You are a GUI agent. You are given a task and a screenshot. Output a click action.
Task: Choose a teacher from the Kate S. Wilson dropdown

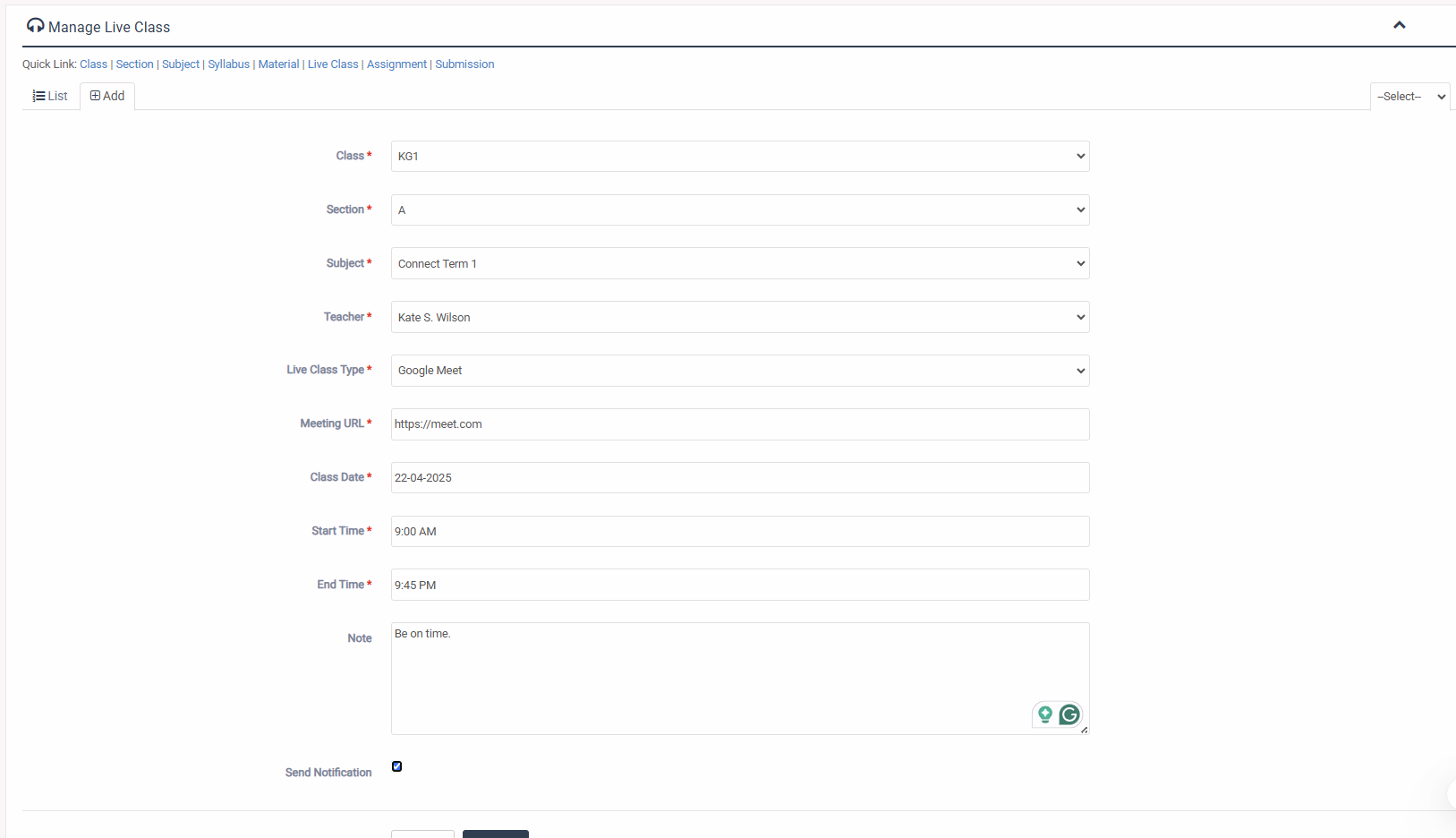click(x=739, y=318)
